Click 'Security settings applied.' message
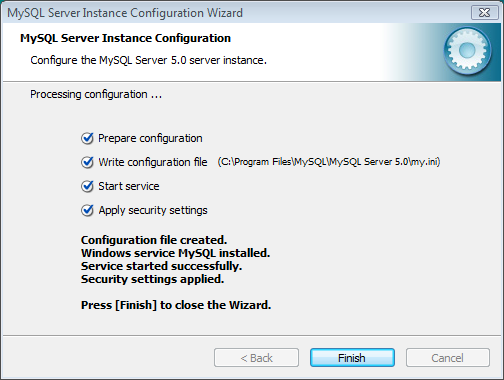Screen dimensions: 504x380 [152, 279]
